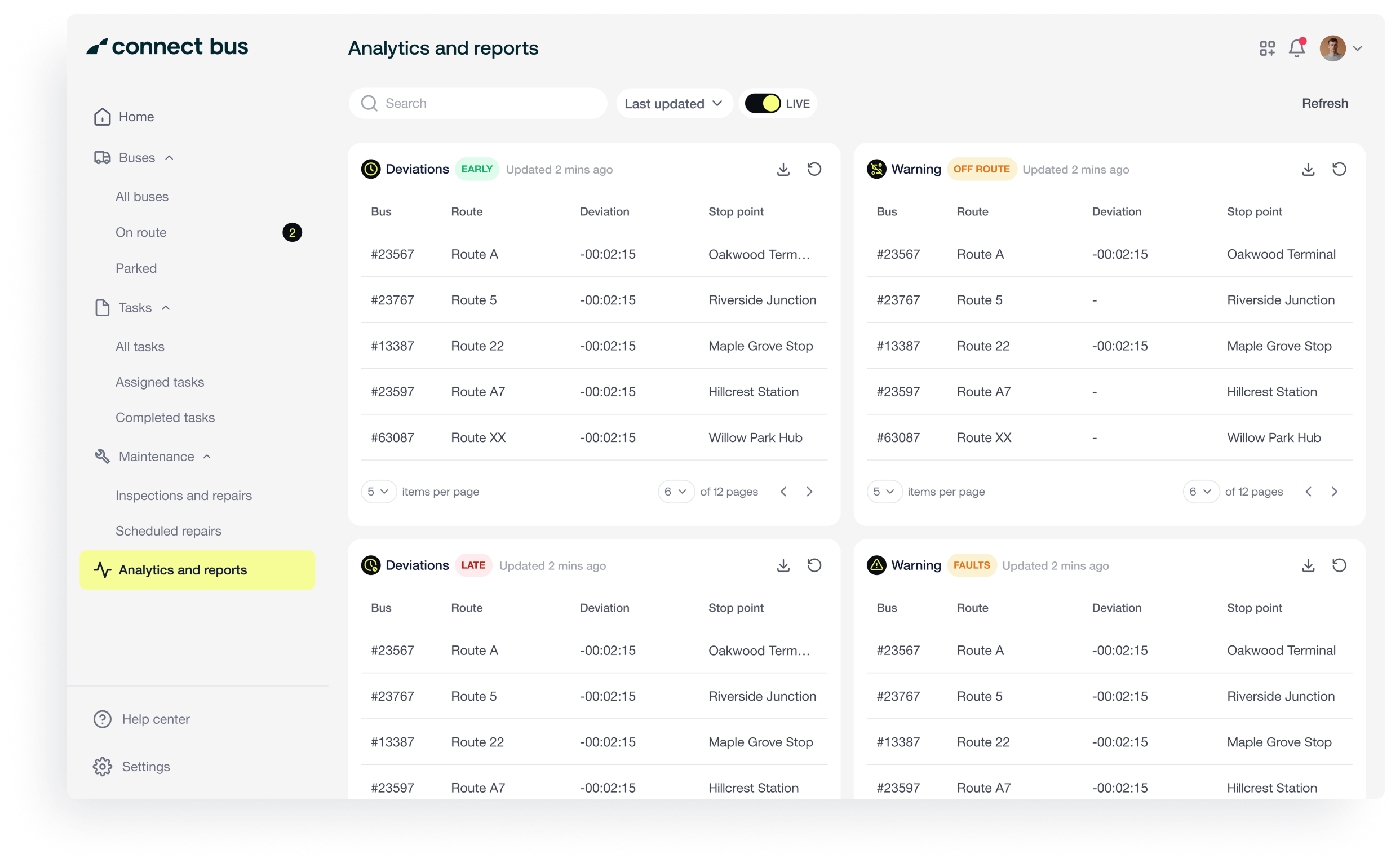
Task: Download Deviations LATE report
Action: click(x=782, y=565)
